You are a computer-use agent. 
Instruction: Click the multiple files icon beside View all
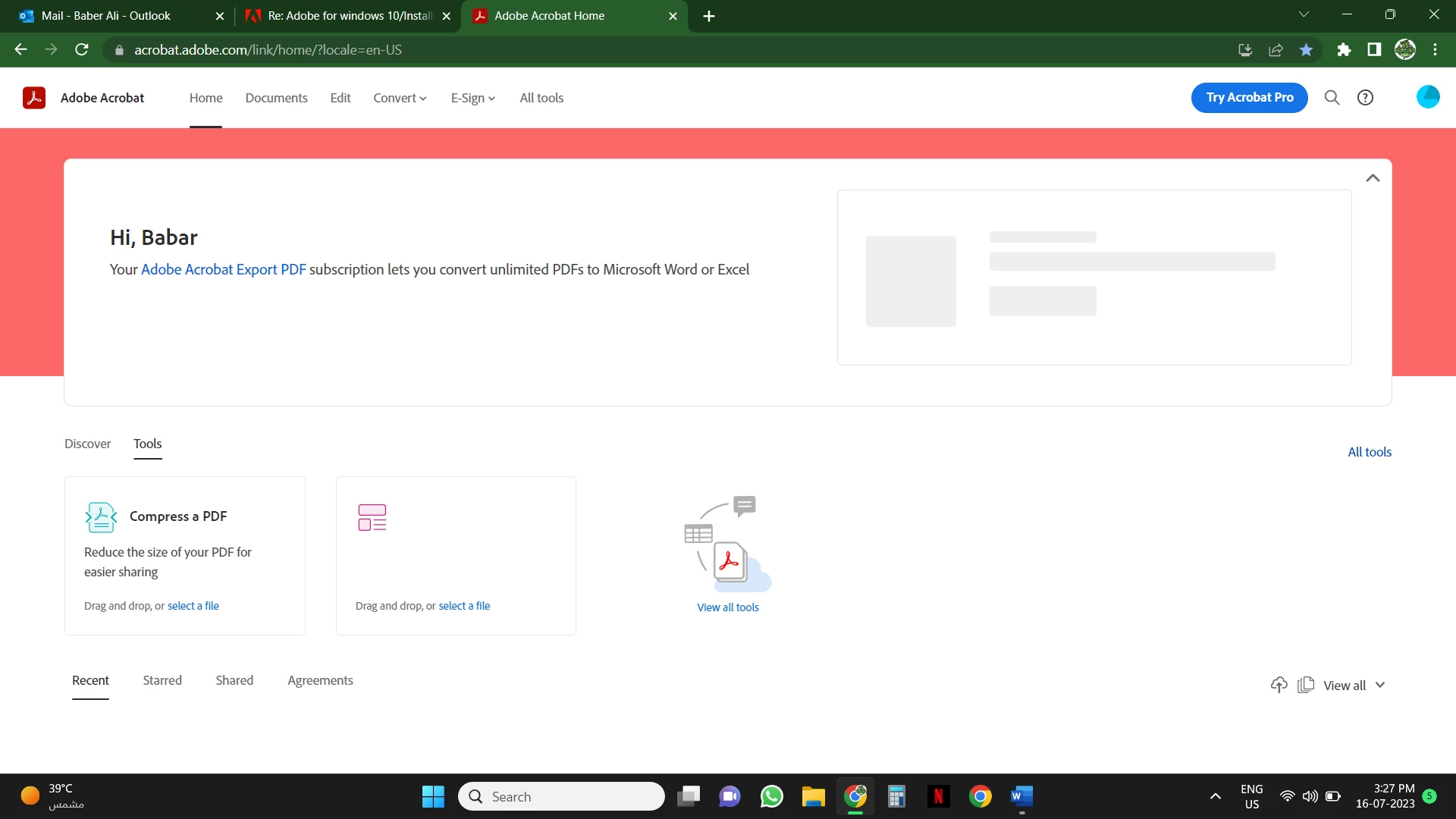click(x=1306, y=685)
